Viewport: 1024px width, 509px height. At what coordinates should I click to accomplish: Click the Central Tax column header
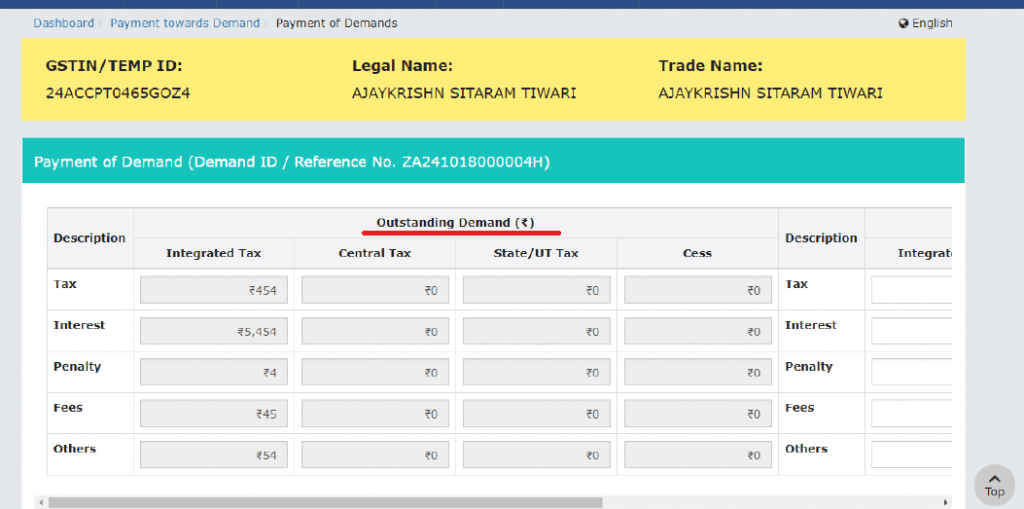coord(375,253)
